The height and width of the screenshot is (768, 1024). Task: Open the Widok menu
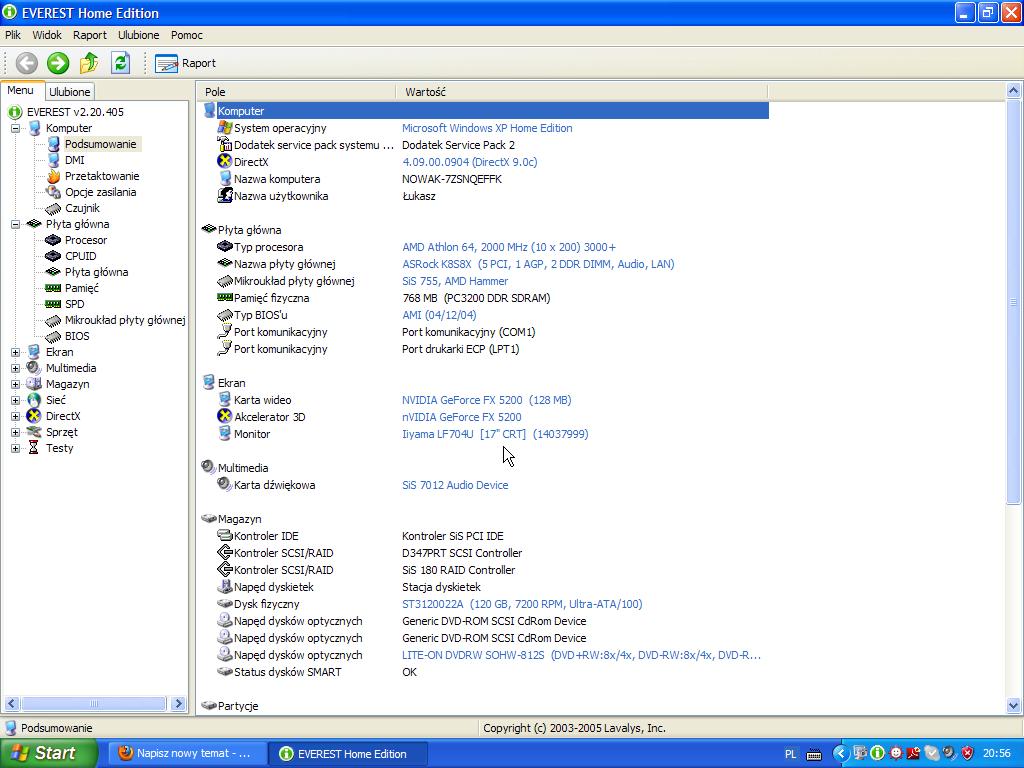[47, 35]
